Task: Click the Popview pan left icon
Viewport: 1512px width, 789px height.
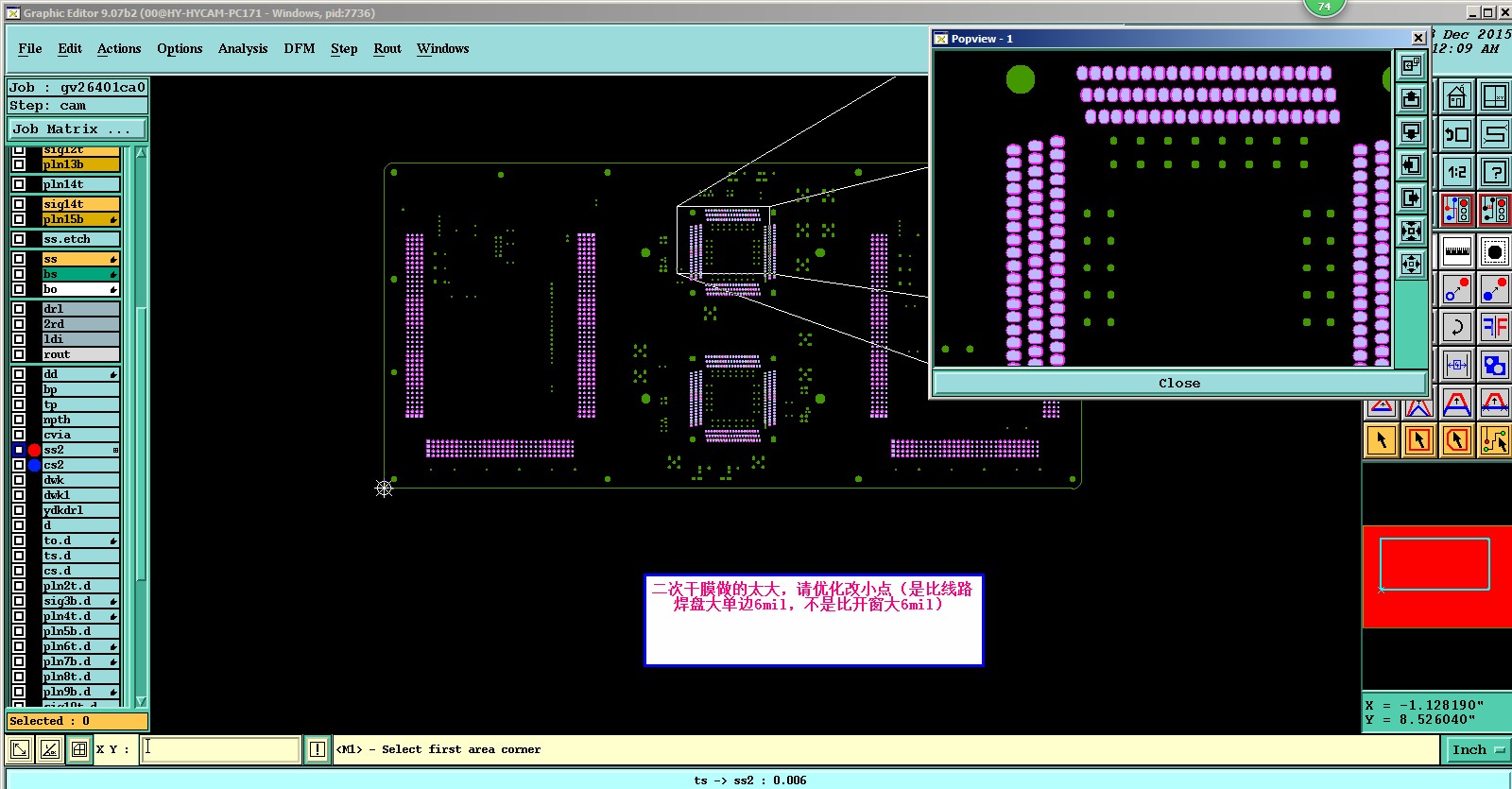Action: coord(1411,164)
